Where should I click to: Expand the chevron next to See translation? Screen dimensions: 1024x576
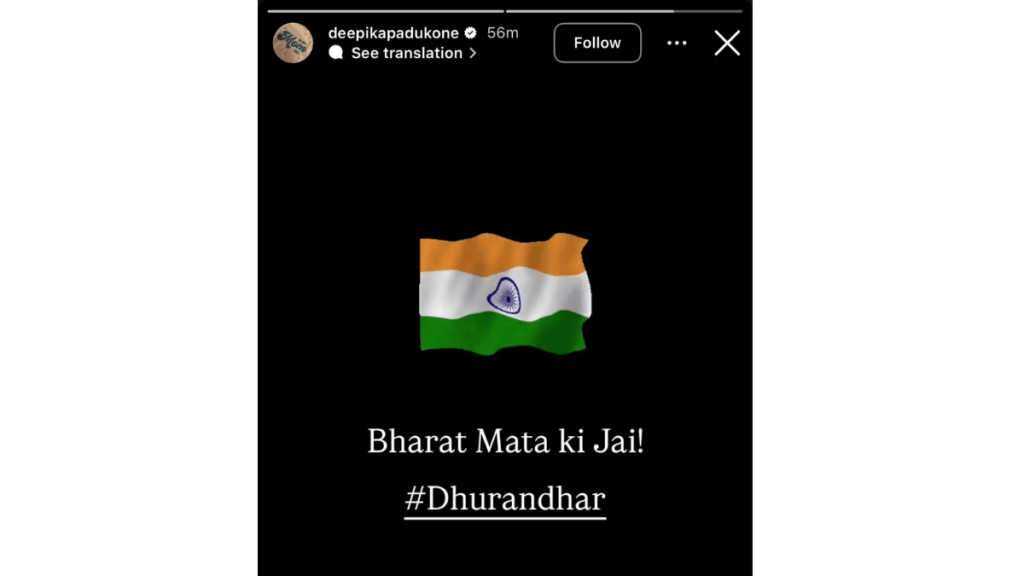click(473, 53)
